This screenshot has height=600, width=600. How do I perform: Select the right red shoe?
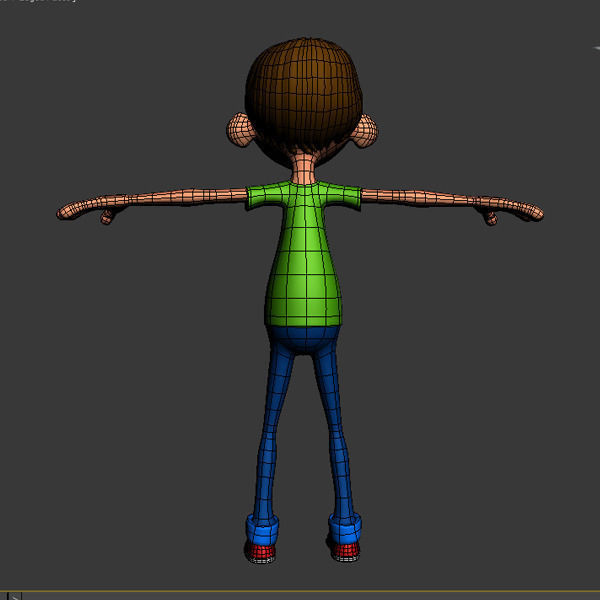(345, 551)
